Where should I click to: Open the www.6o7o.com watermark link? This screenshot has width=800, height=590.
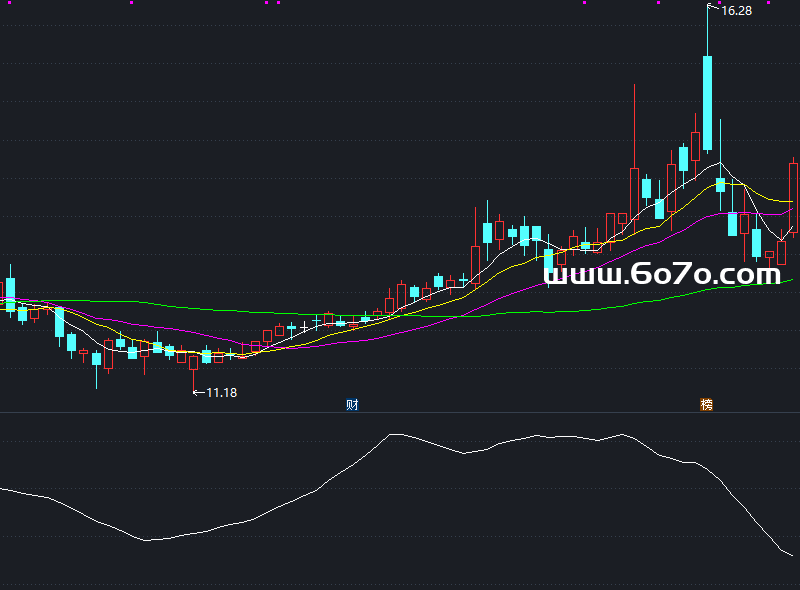[x=662, y=274]
